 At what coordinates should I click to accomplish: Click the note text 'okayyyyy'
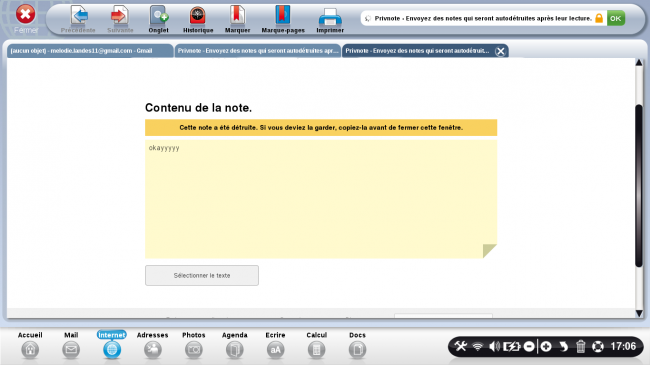(x=164, y=148)
